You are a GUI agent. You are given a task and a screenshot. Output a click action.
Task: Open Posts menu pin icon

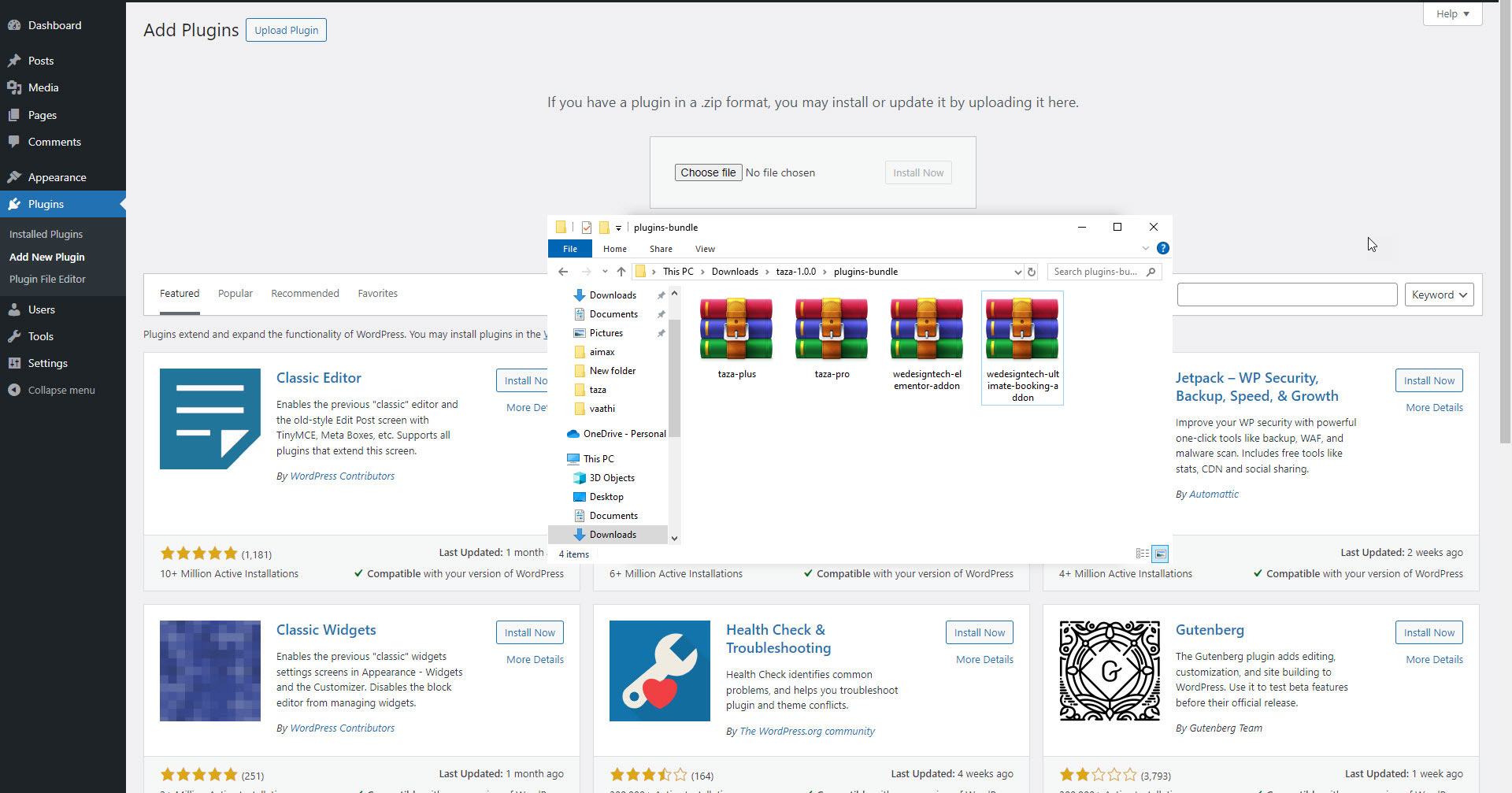pos(14,61)
